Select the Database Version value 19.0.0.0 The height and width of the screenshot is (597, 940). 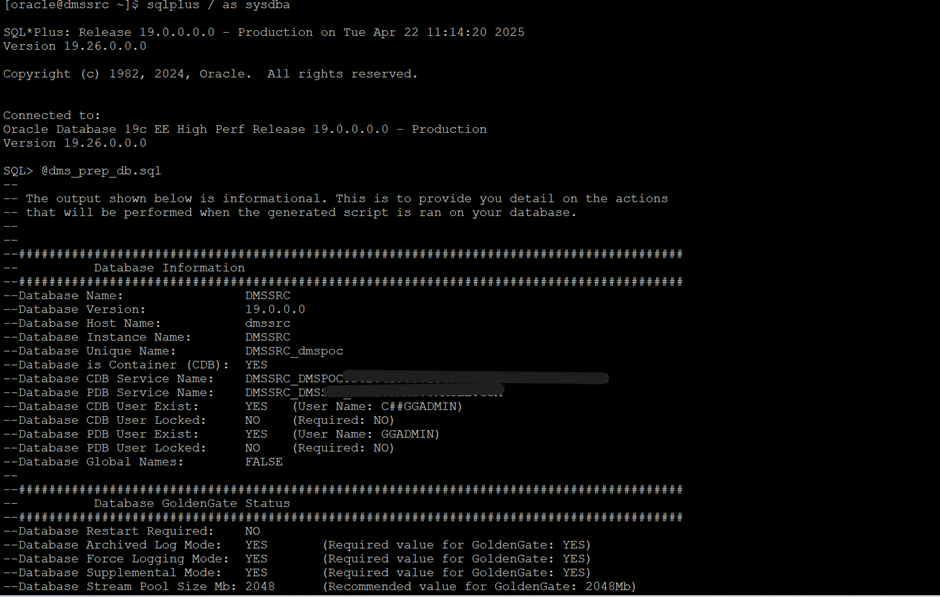275,309
